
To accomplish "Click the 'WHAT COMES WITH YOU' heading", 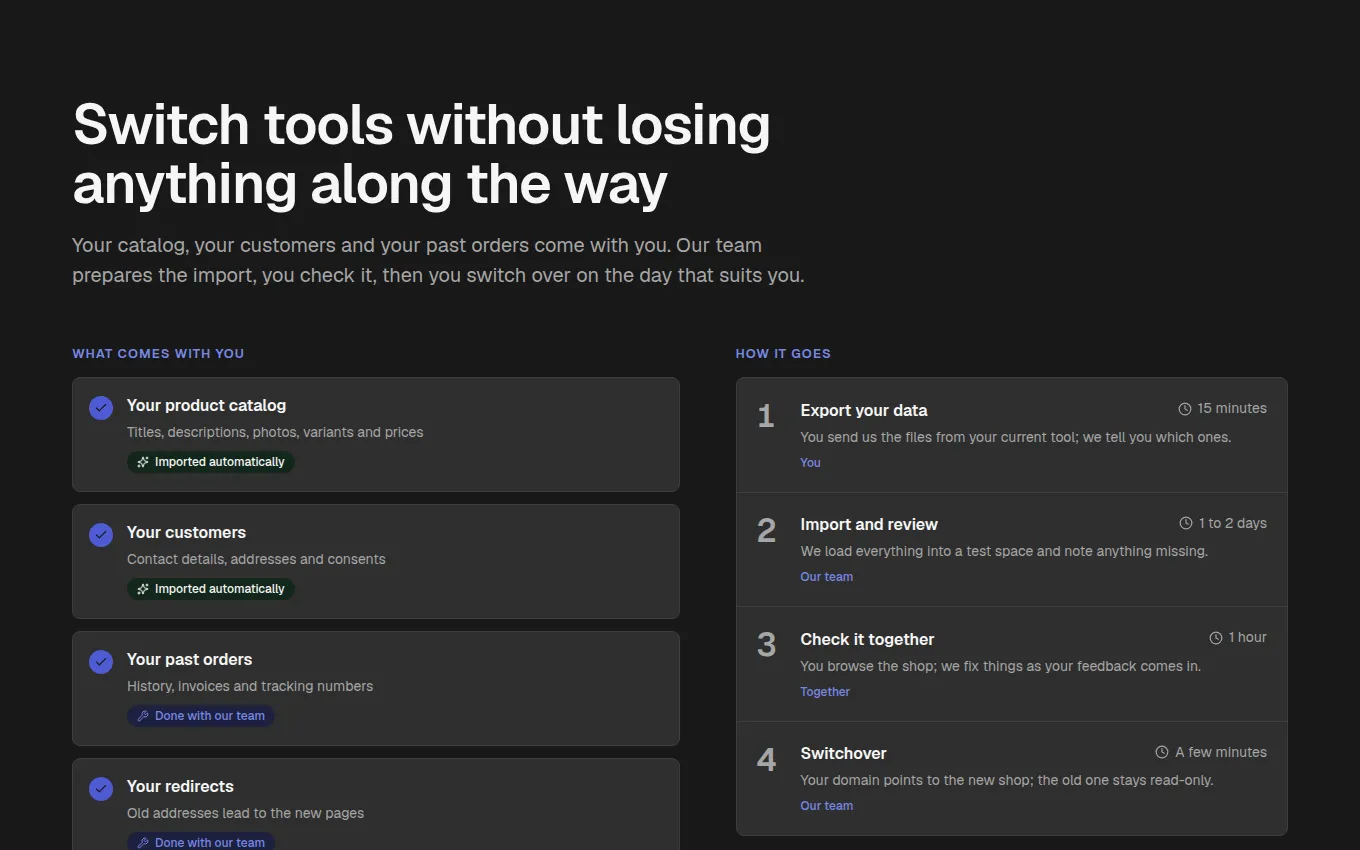I will point(158,353).
